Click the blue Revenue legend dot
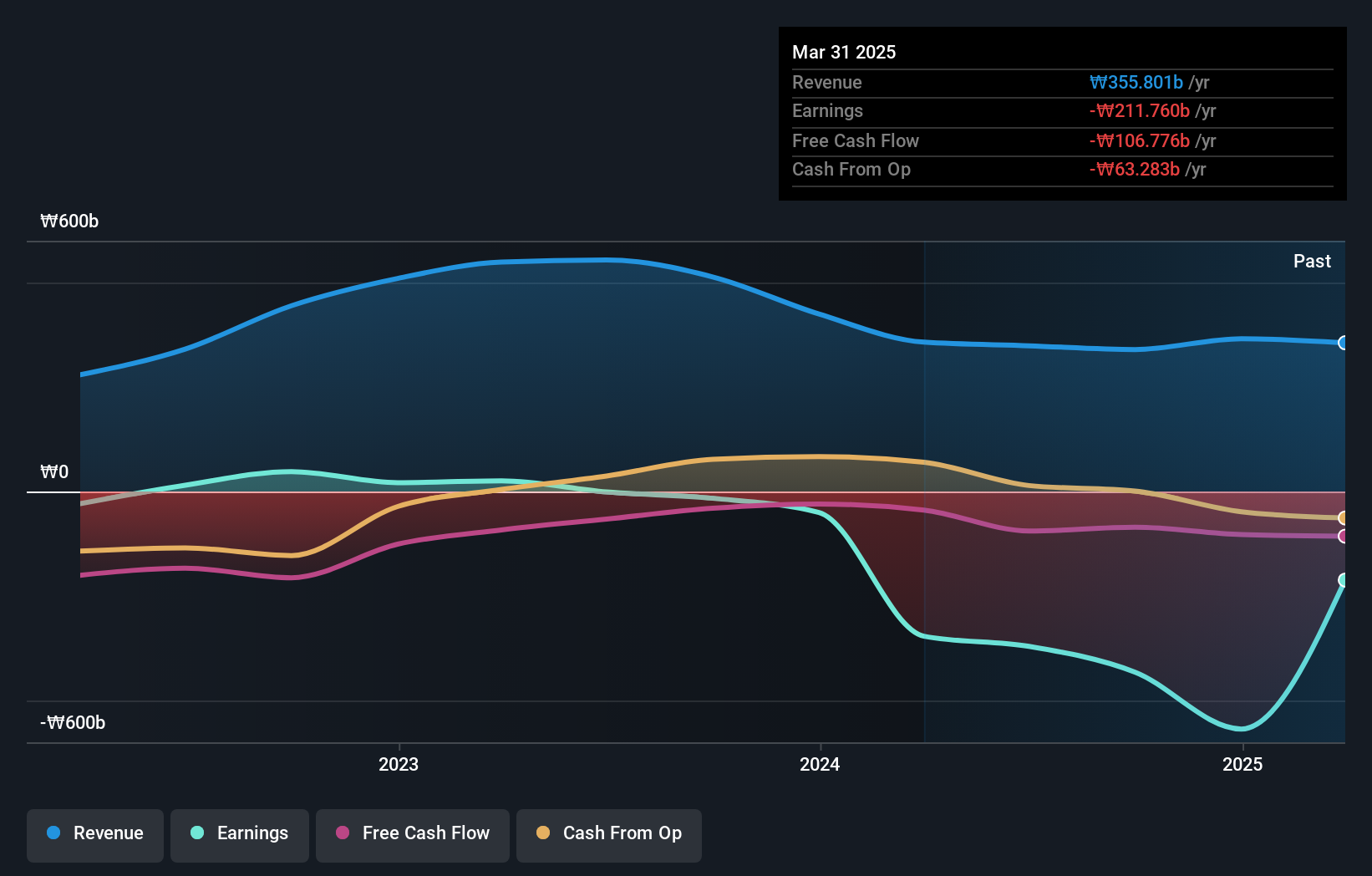 tap(53, 833)
